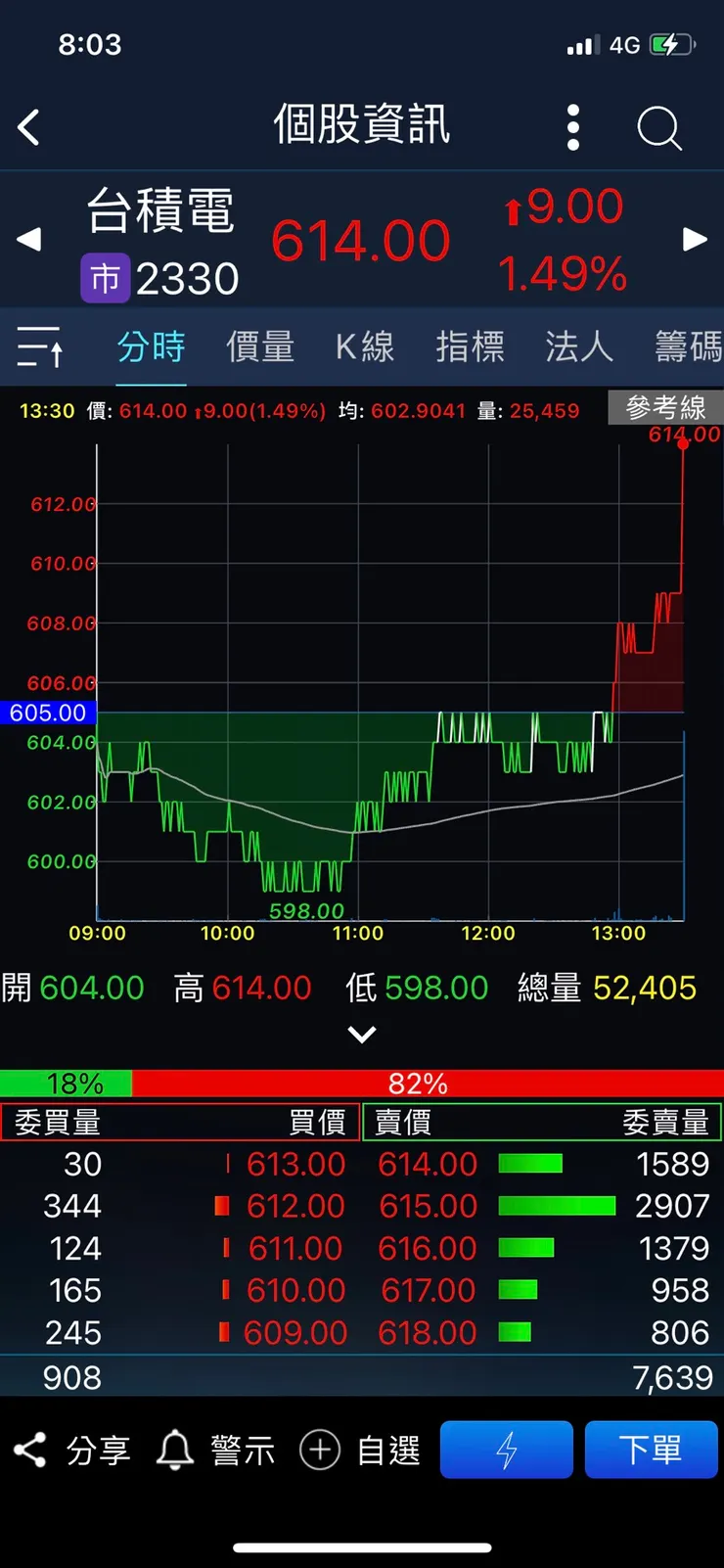This screenshot has width=724, height=1568.
Task: Select ask price 614.00
Action: (428, 1164)
